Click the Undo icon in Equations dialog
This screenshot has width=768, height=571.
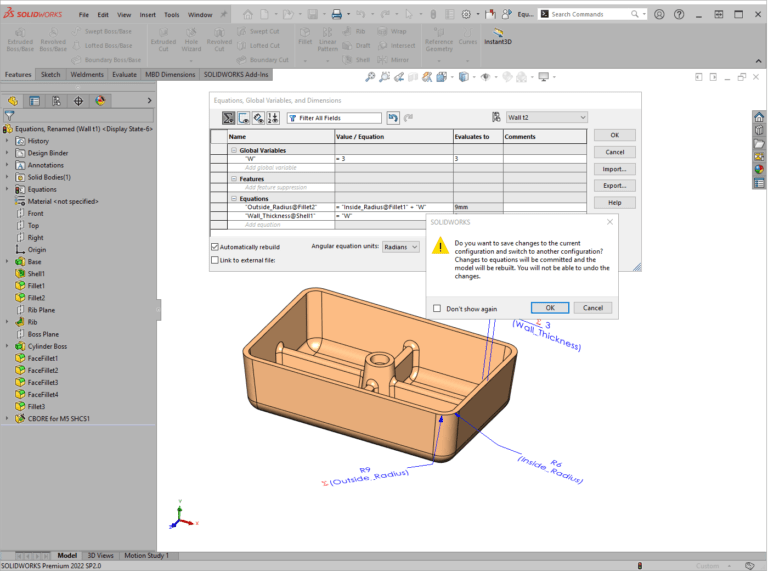pyautogui.click(x=393, y=118)
